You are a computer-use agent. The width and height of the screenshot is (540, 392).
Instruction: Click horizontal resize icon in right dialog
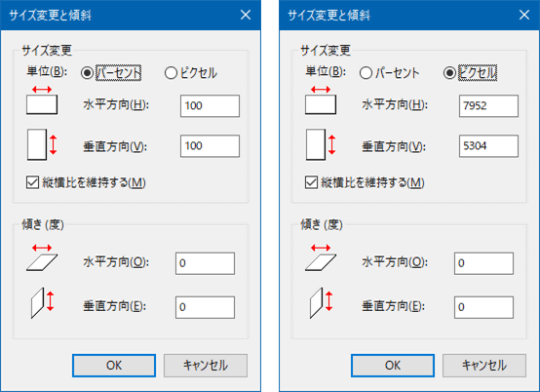[320, 100]
